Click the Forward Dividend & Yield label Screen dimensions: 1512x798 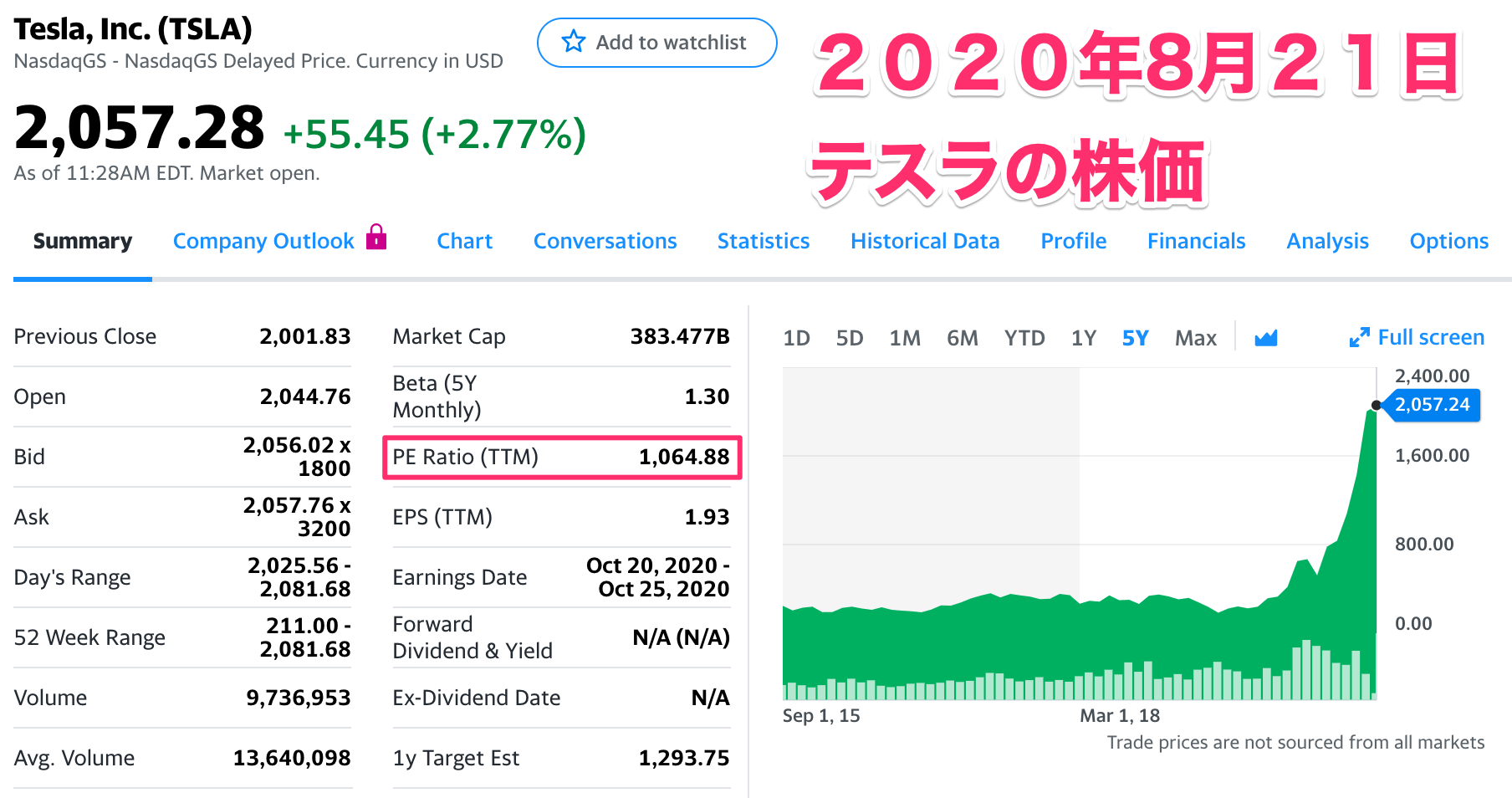[472, 637]
